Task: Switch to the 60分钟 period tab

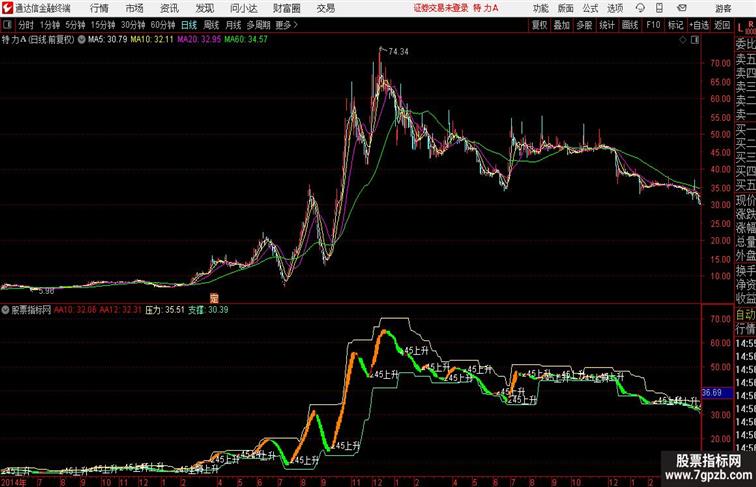Action: 163,25
